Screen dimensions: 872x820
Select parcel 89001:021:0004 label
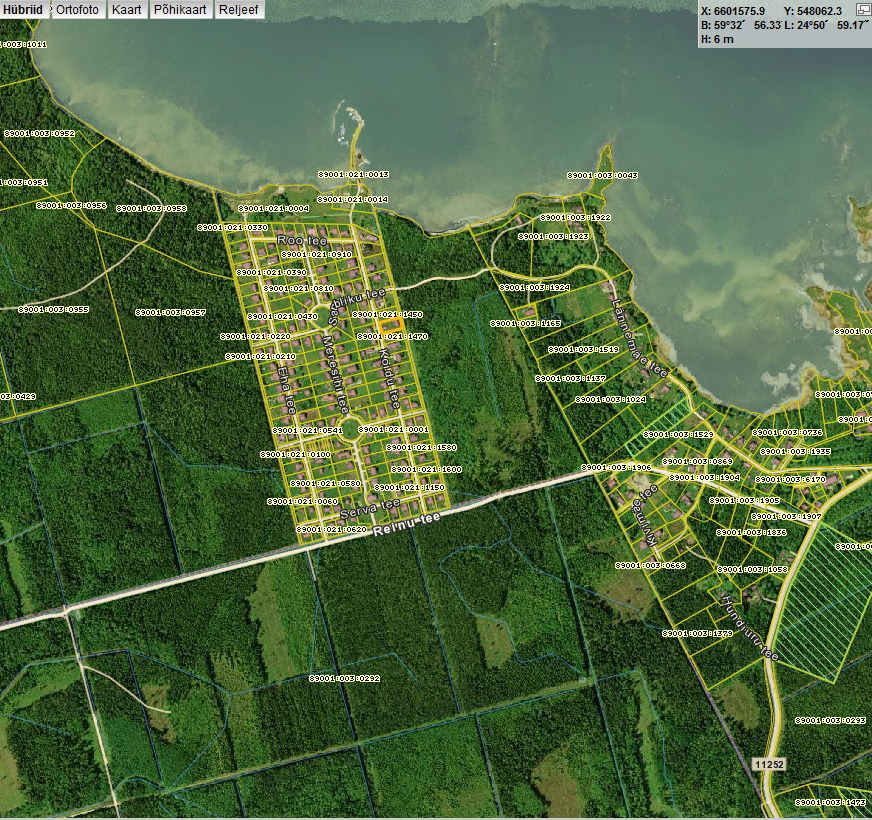[x=275, y=208]
